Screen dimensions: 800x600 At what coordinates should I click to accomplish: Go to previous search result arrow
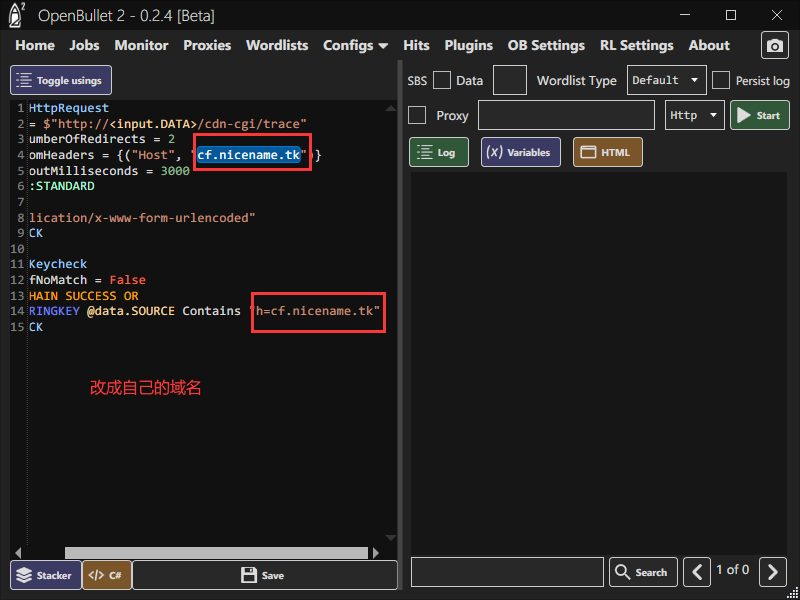(x=697, y=572)
